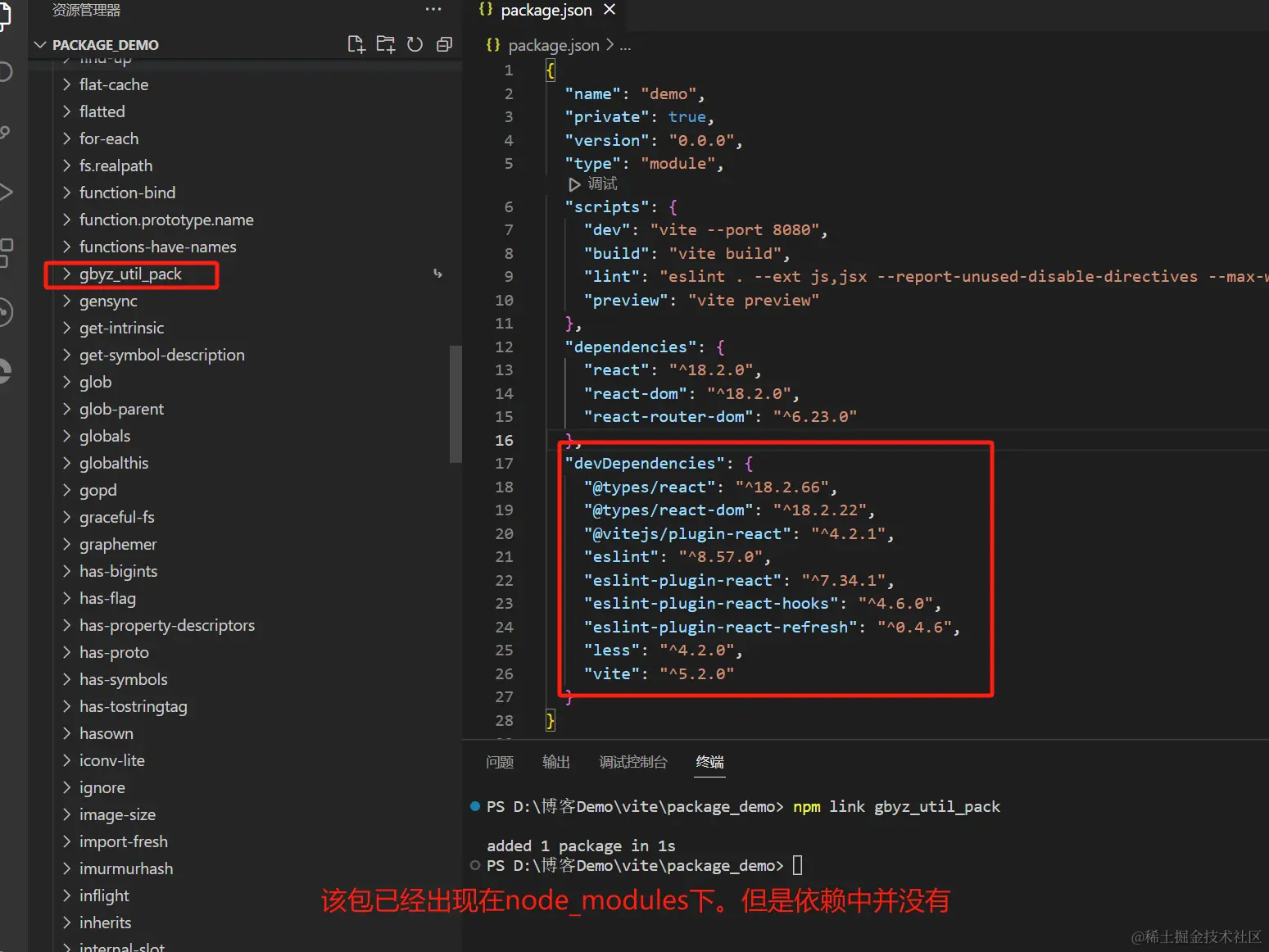
Task: Click the New File icon in explorer header
Action: coord(356,44)
